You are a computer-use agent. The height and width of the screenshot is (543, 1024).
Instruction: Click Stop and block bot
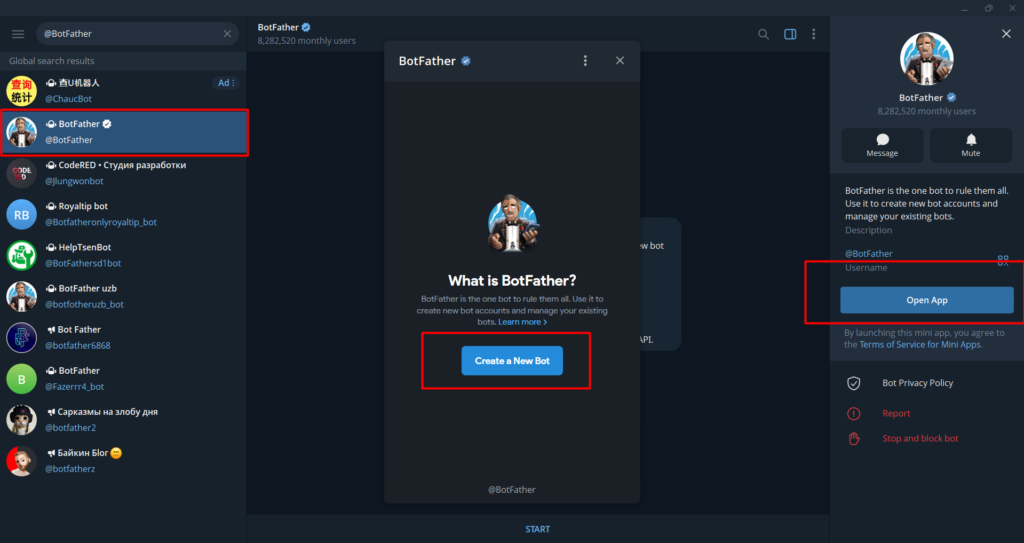920,438
